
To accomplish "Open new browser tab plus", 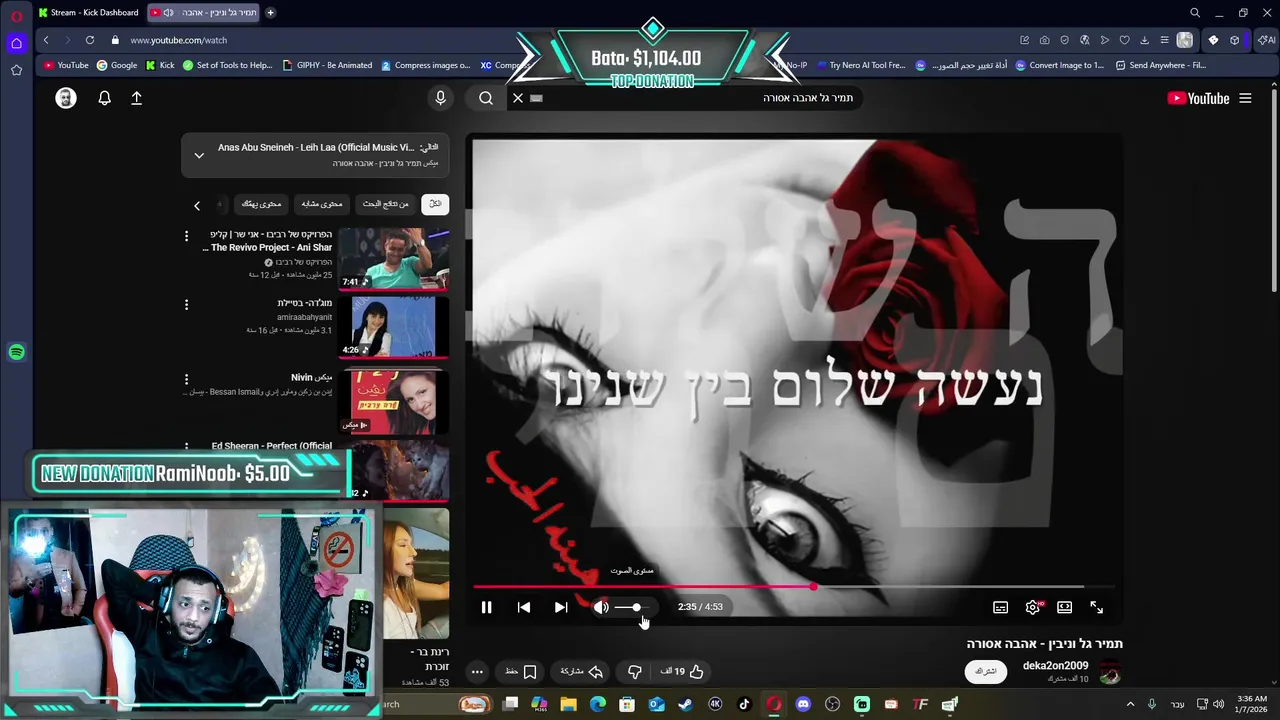I will 270,13.
